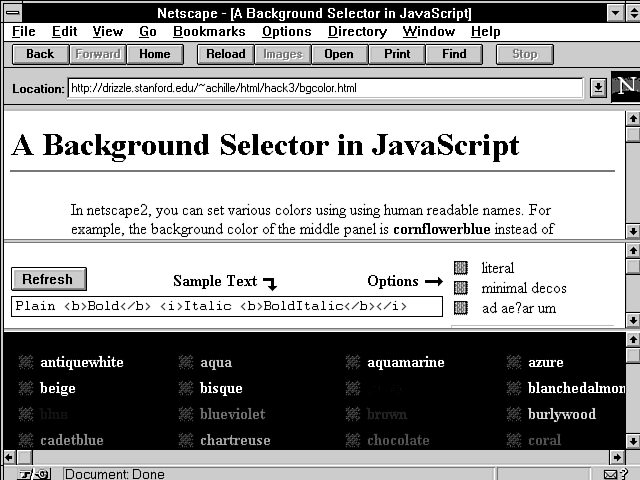This screenshot has height=480, width=640.
Task: Pick the azure color swatch
Action: pyautogui.click(x=513, y=362)
